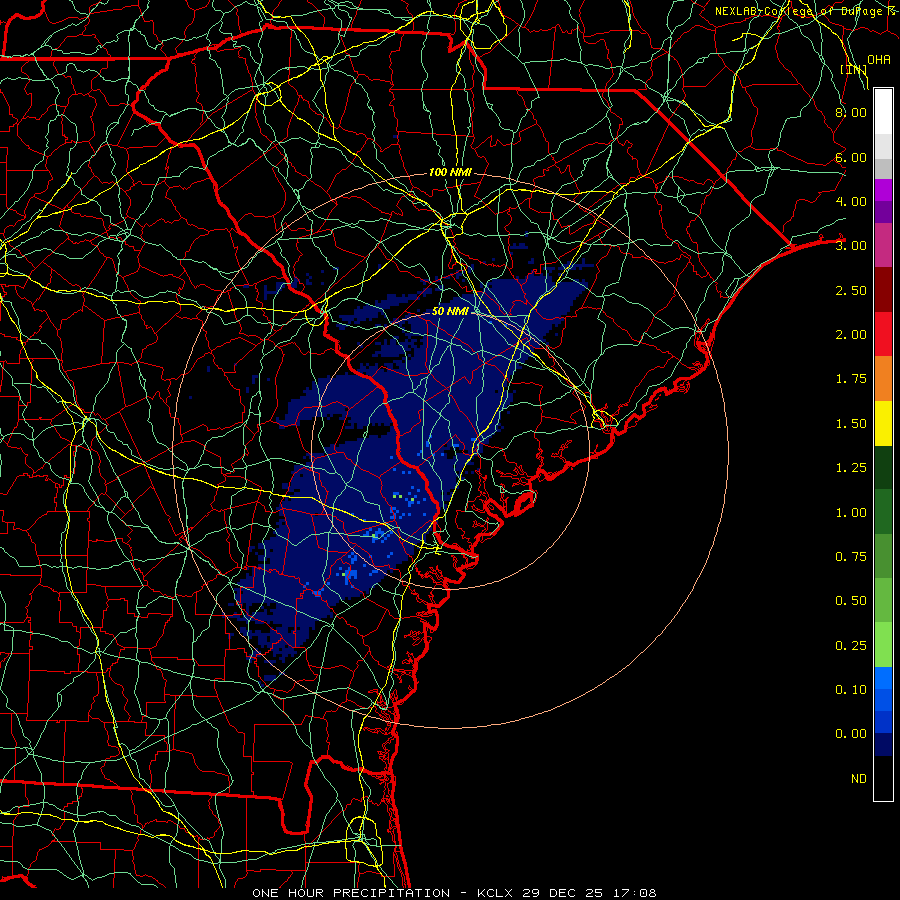900x900 pixels.
Task: Click the pink 3.00 inch legend swatch
Action: click(x=883, y=245)
